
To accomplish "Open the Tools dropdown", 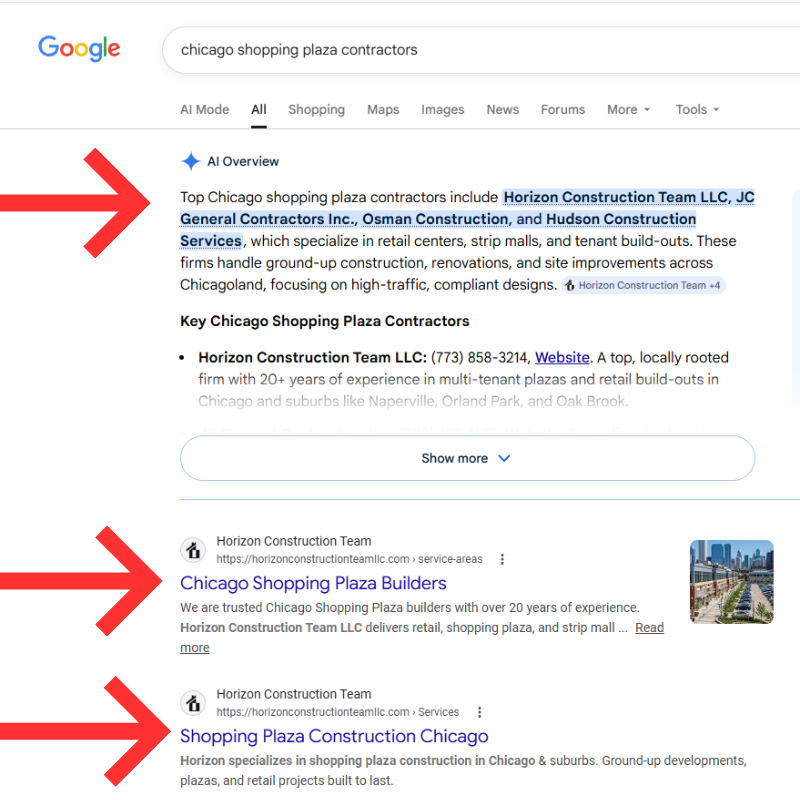I will click(x=696, y=109).
